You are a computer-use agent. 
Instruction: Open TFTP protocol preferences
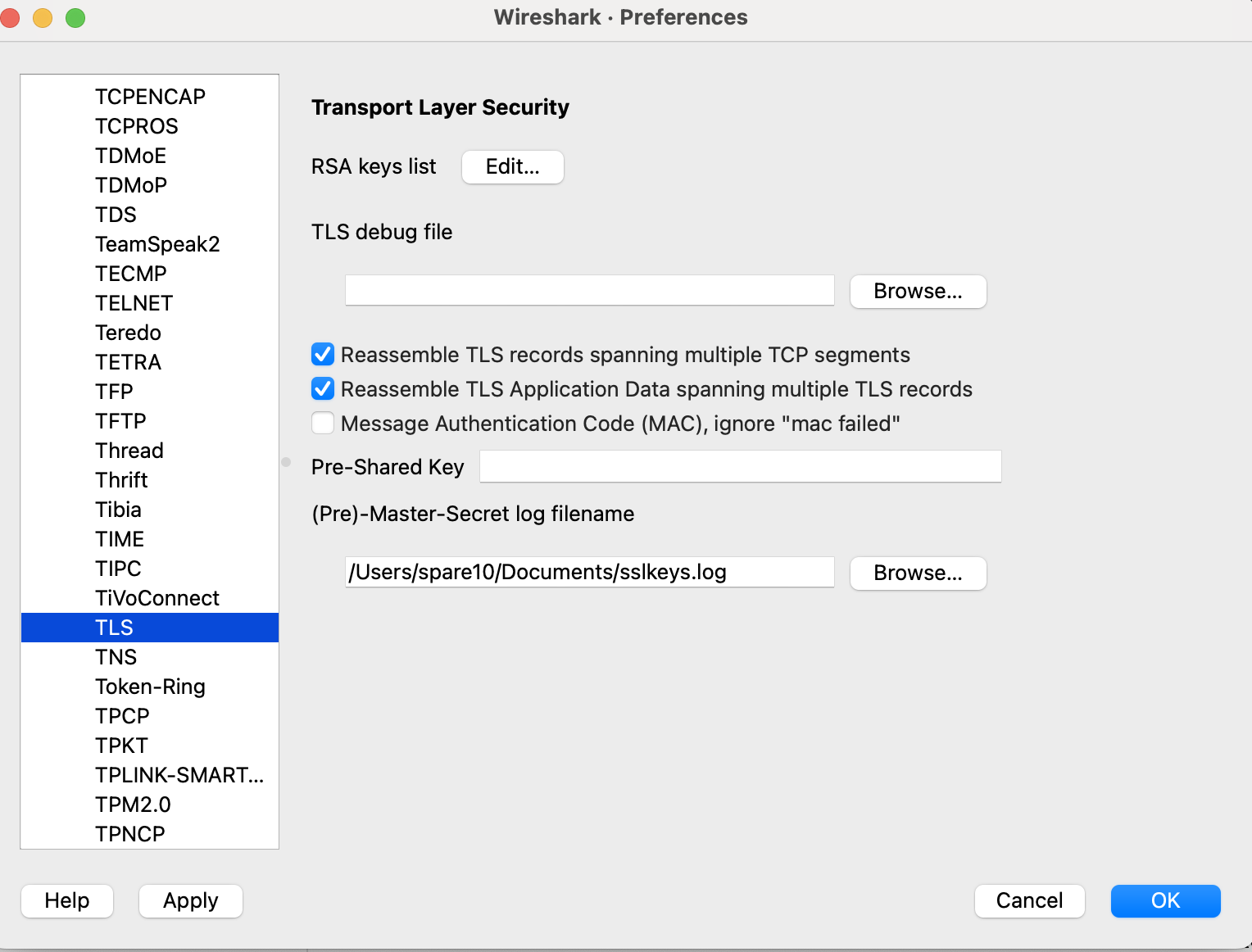150,421
